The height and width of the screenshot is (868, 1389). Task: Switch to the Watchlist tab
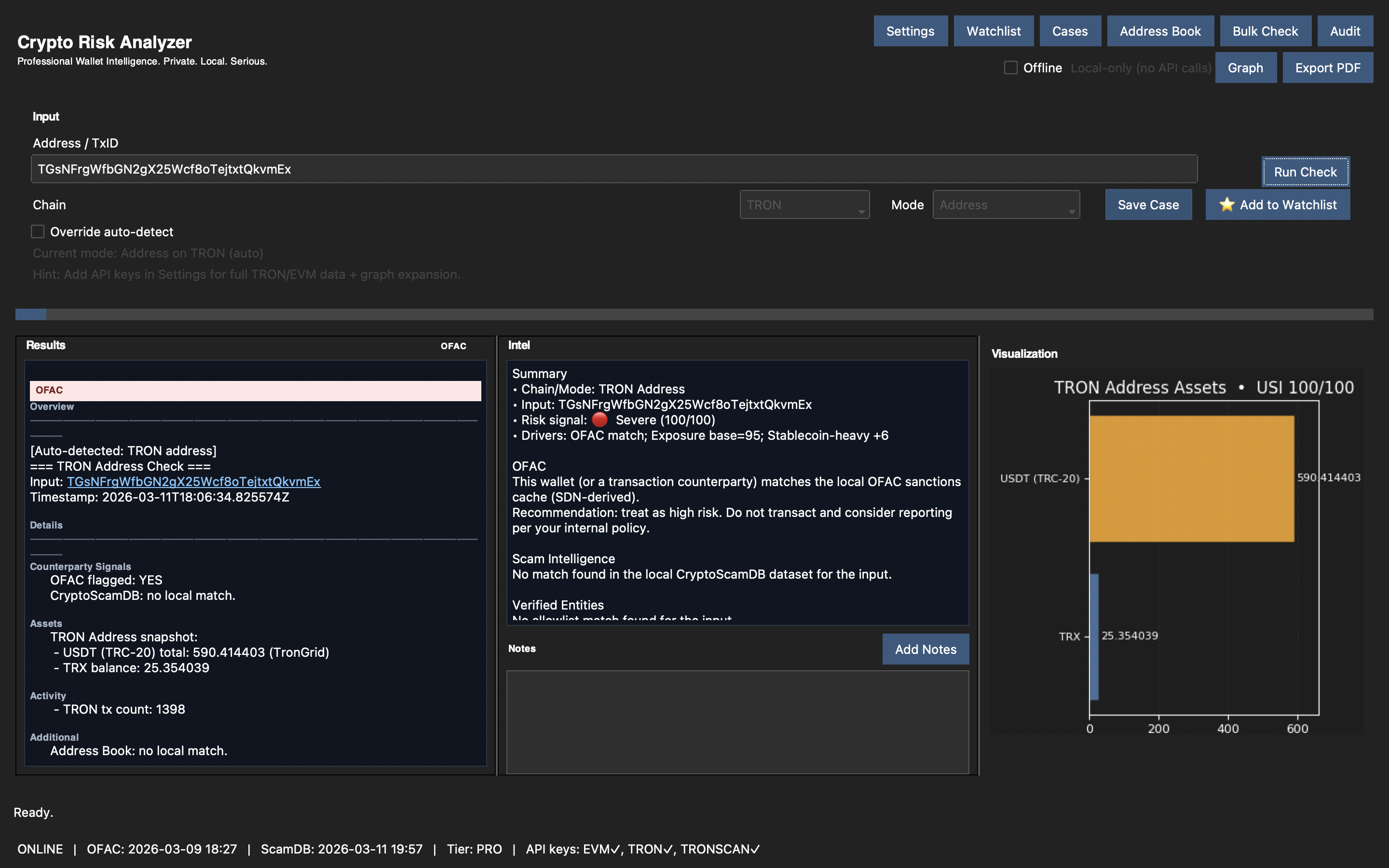coord(994,31)
